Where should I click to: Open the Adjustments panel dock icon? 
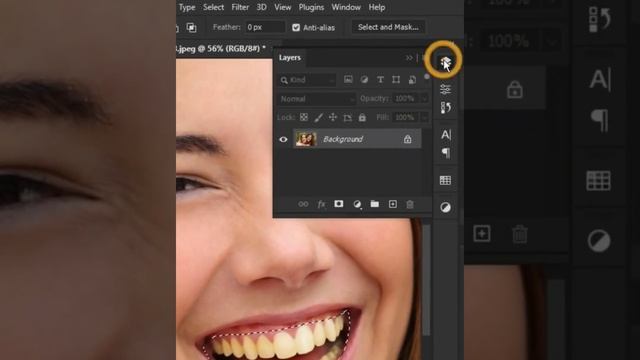pyautogui.click(x=445, y=207)
